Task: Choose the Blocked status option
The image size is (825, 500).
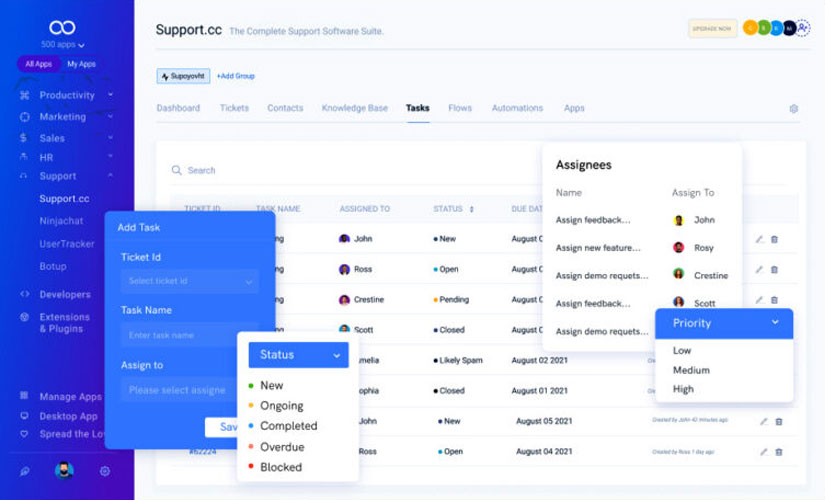Action: coord(281,467)
